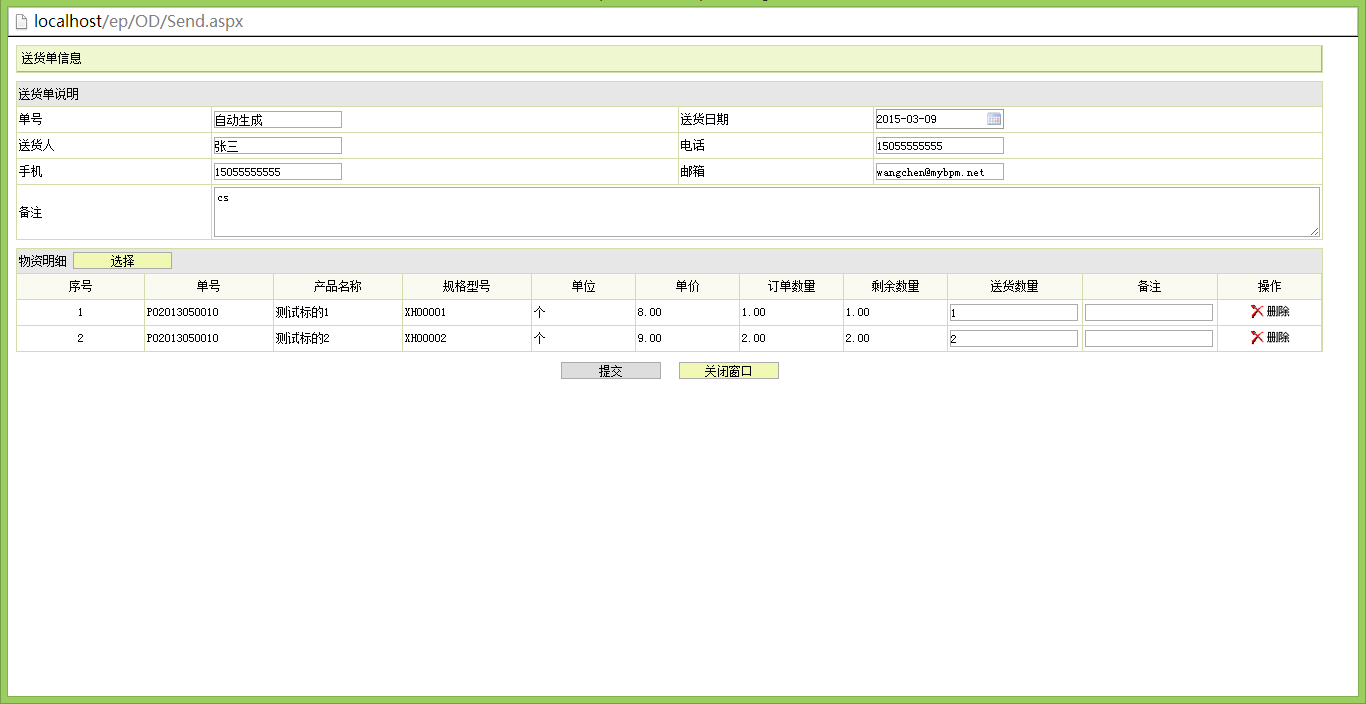This screenshot has width=1366, height=704.
Task: Edit the 送货数量 field for row 1
Action: tap(1013, 313)
